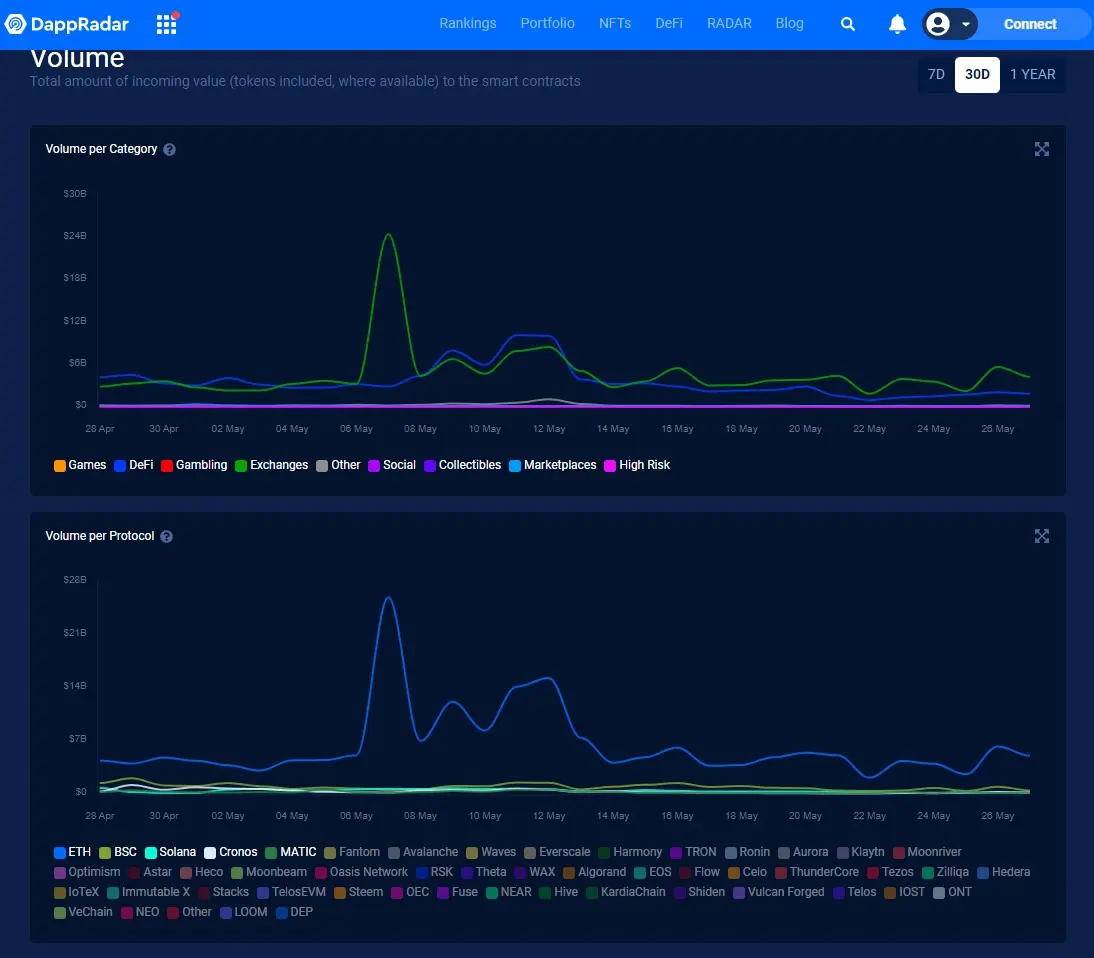The width and height of the screenshot is (1094, 958).
Task: Open the Rankings menu
Action: [467, 23]
